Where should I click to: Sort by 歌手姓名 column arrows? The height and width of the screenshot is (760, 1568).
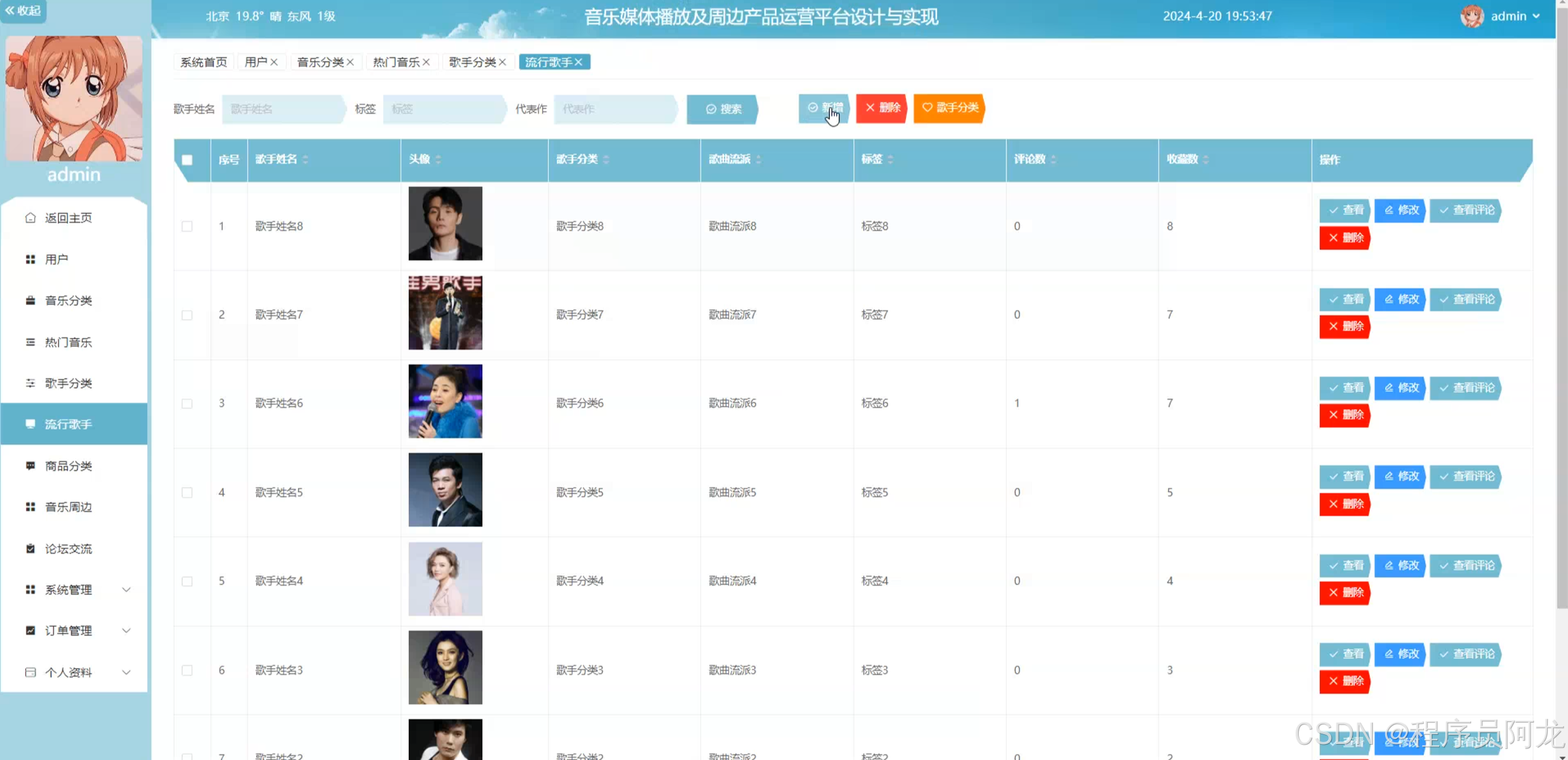(x=306, y=159)
